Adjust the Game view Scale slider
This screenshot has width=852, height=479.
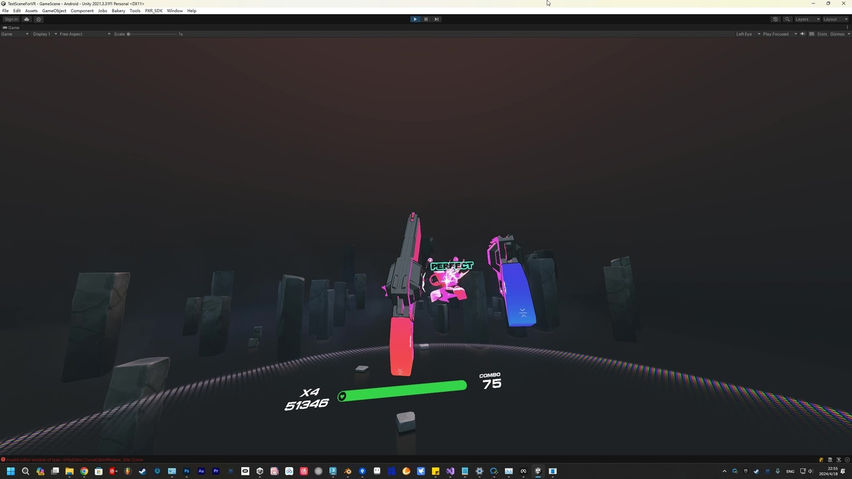(154, 34)
